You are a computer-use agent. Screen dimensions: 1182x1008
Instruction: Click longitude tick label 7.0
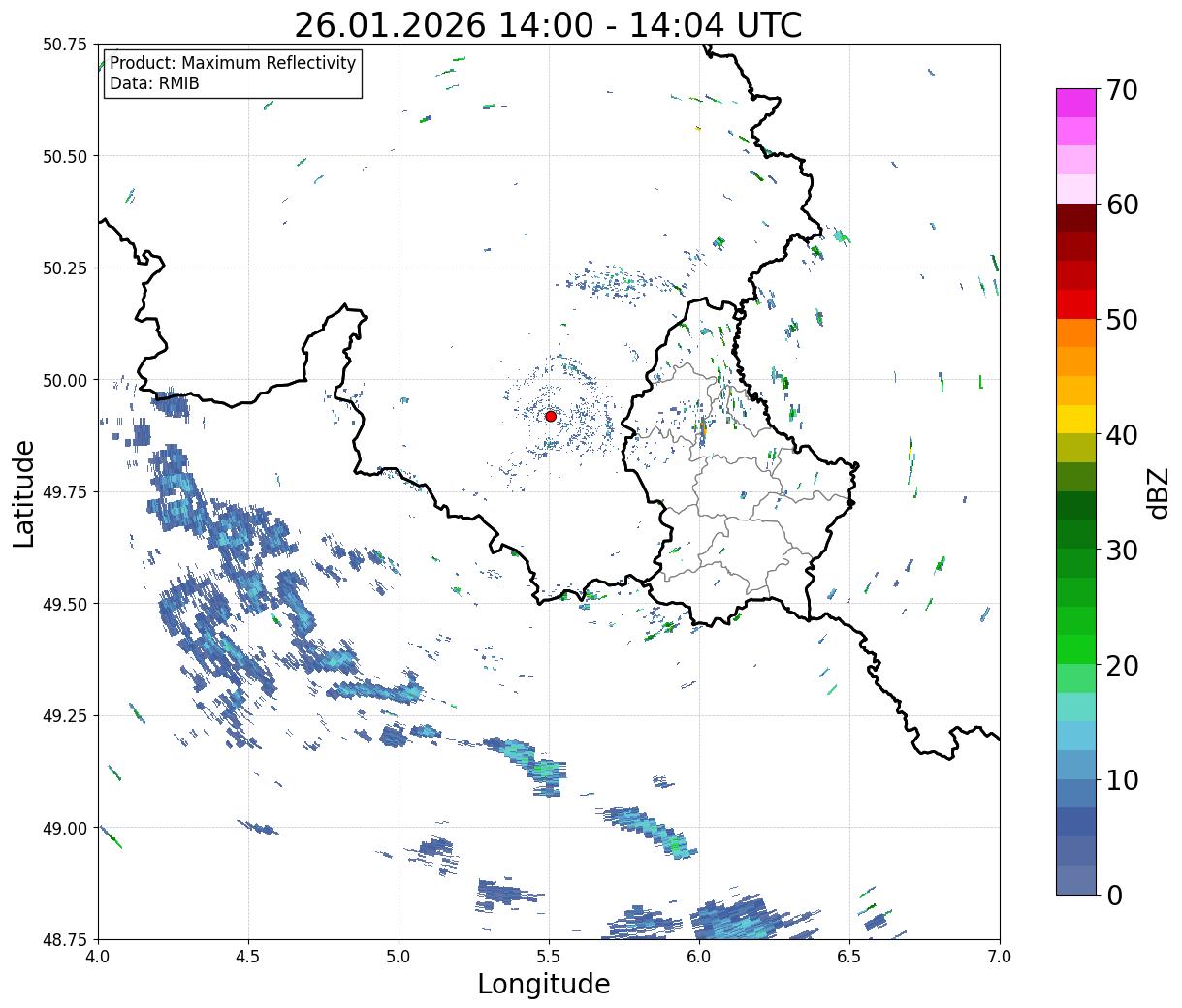pos(1000,957)
